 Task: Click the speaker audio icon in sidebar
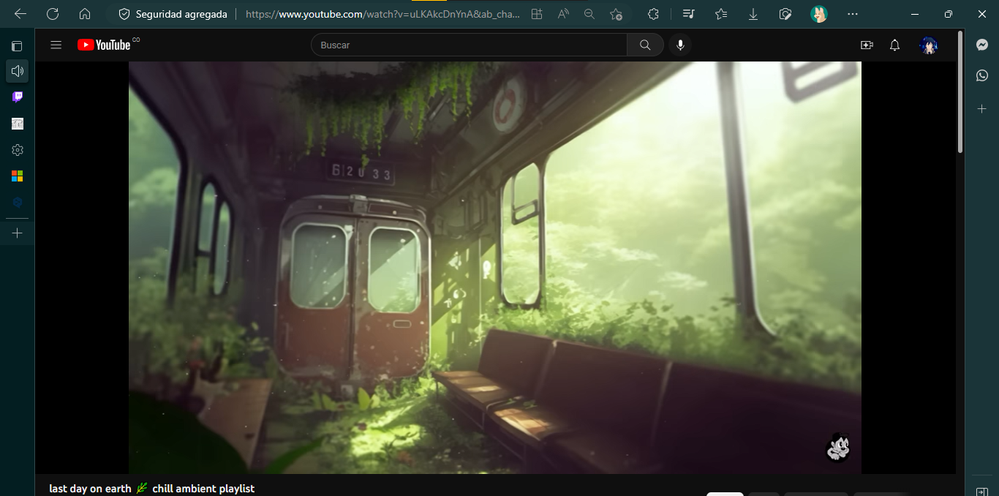click(17, 71)
